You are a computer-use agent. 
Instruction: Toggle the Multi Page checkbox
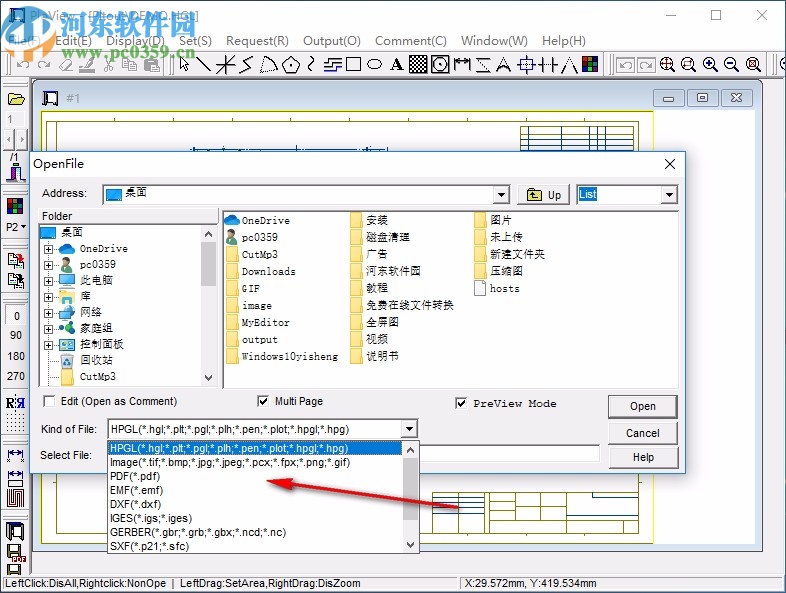(263, 401)
